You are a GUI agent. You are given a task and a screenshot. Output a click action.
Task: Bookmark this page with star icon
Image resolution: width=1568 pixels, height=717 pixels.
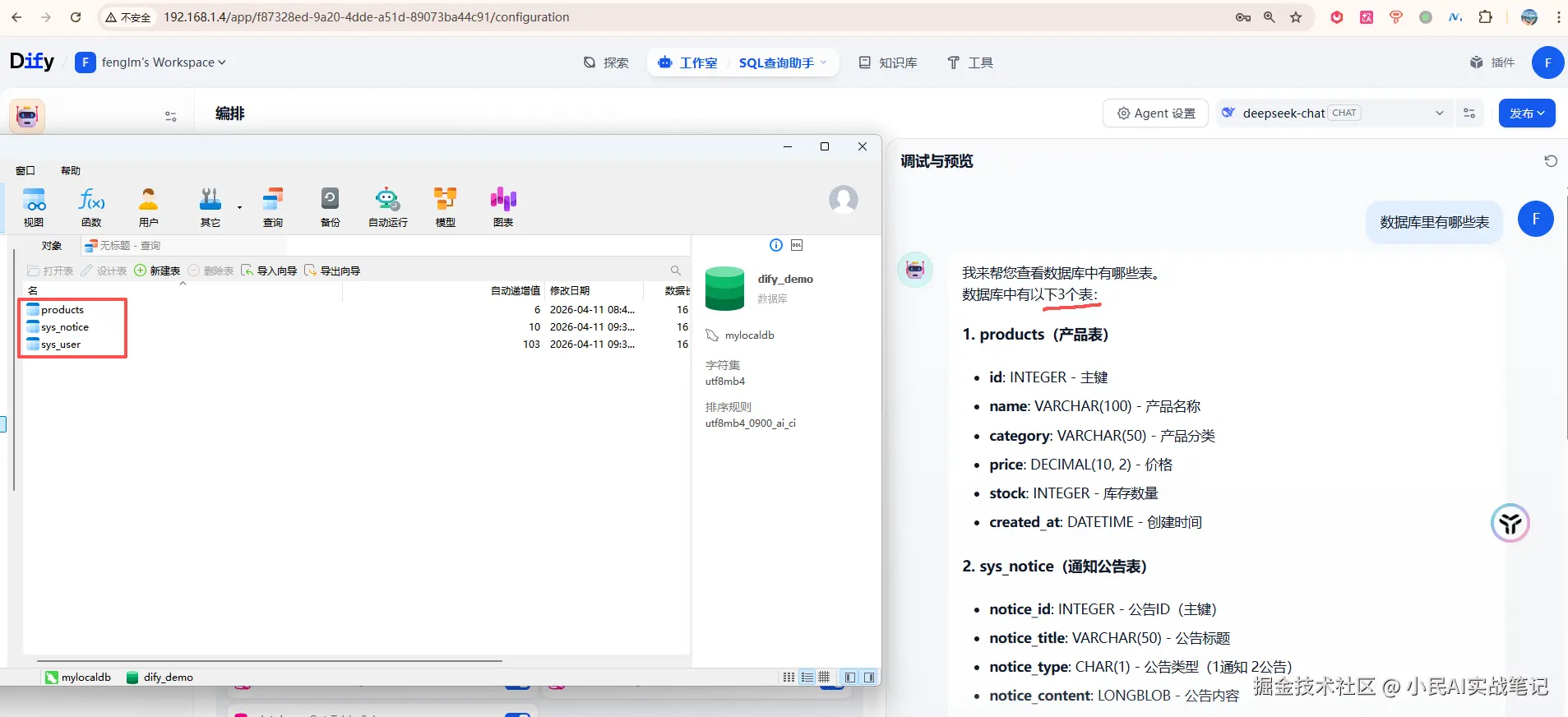point(1296,16)
